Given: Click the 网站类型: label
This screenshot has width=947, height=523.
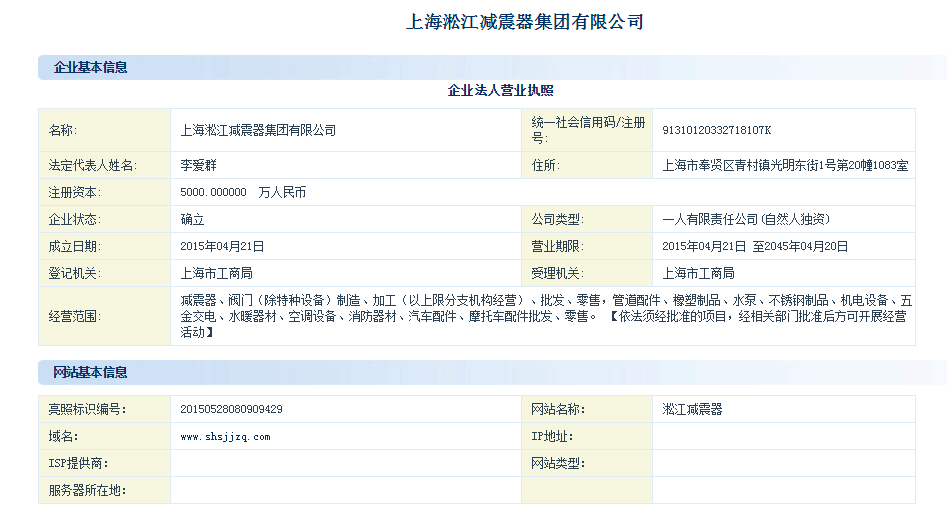Looking at the screenshot, I should (558, 463).
